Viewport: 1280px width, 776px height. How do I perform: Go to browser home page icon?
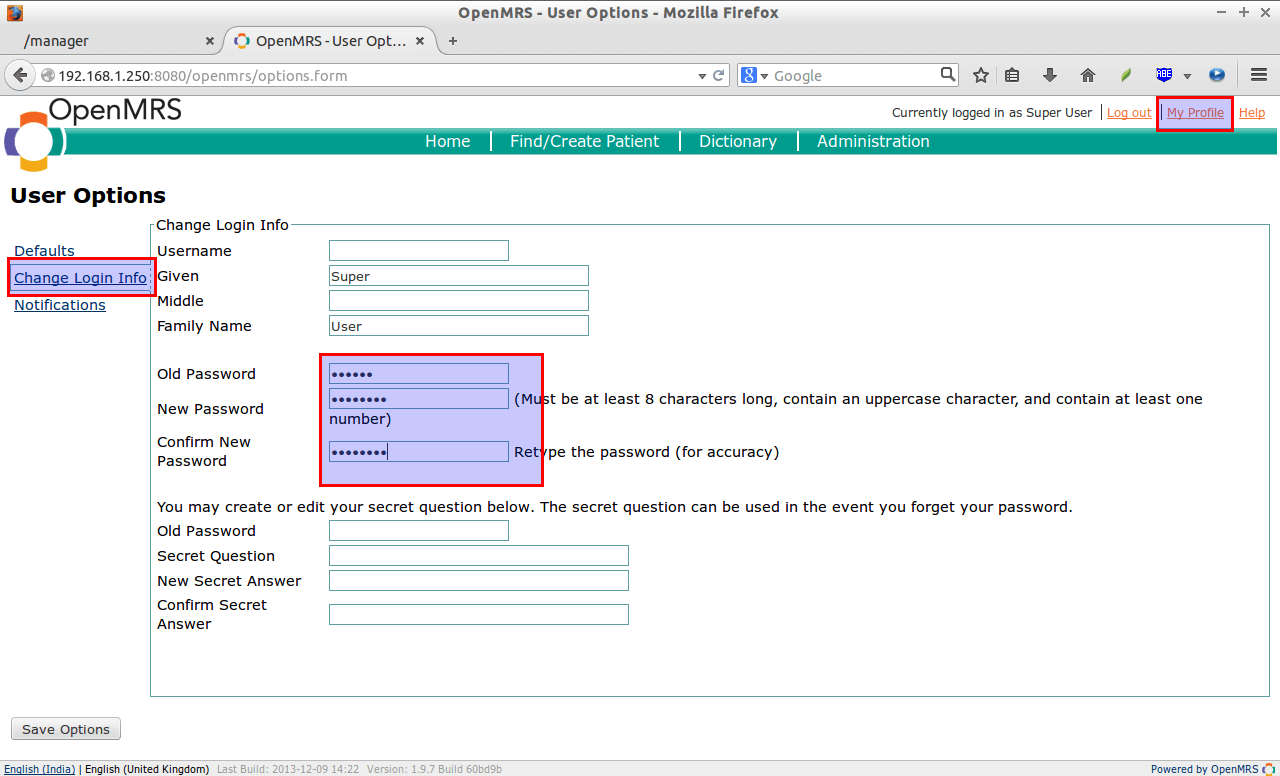[x=1088, y=75]
